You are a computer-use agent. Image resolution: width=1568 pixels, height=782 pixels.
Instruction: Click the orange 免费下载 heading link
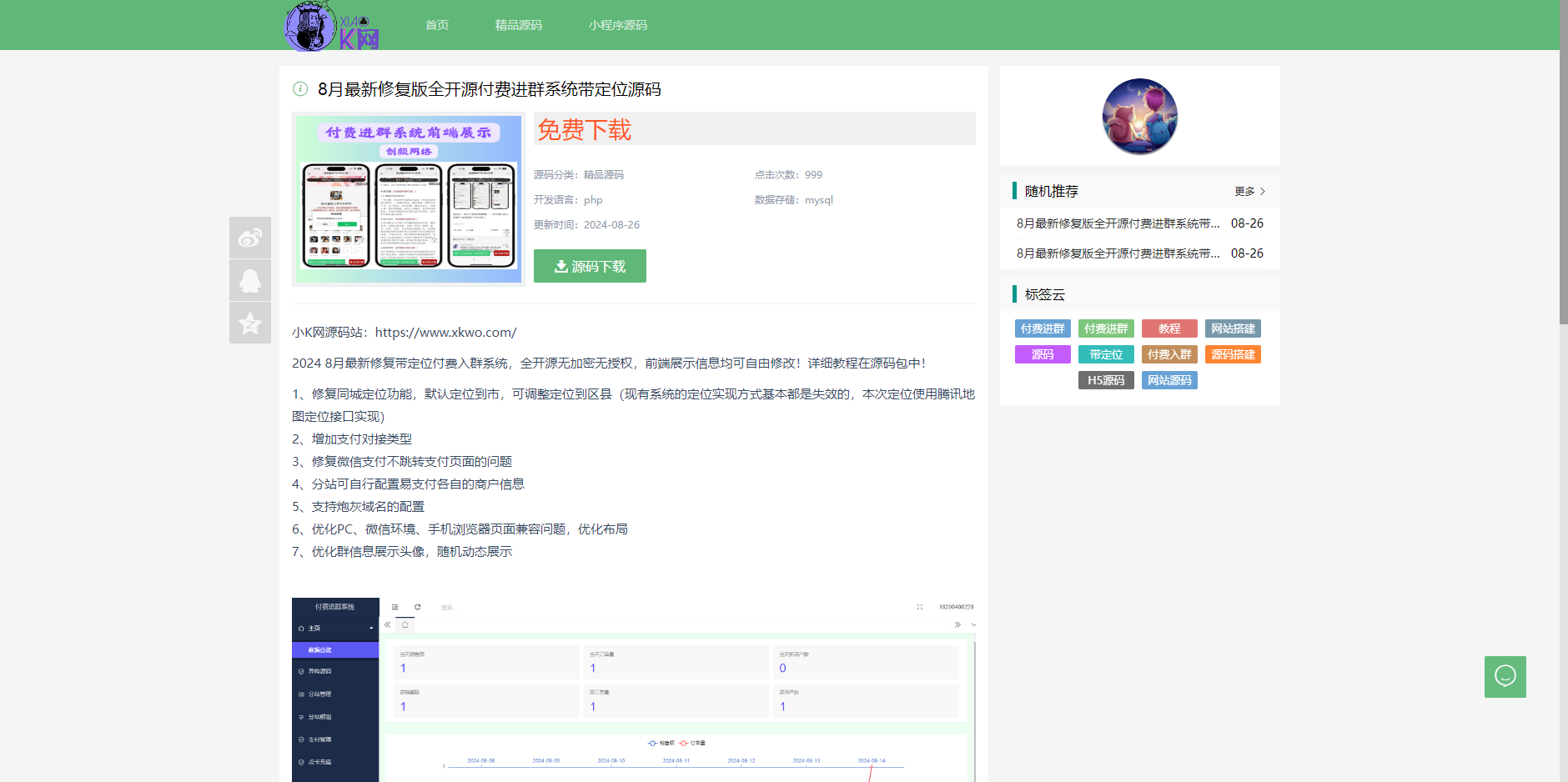point(584,130)
